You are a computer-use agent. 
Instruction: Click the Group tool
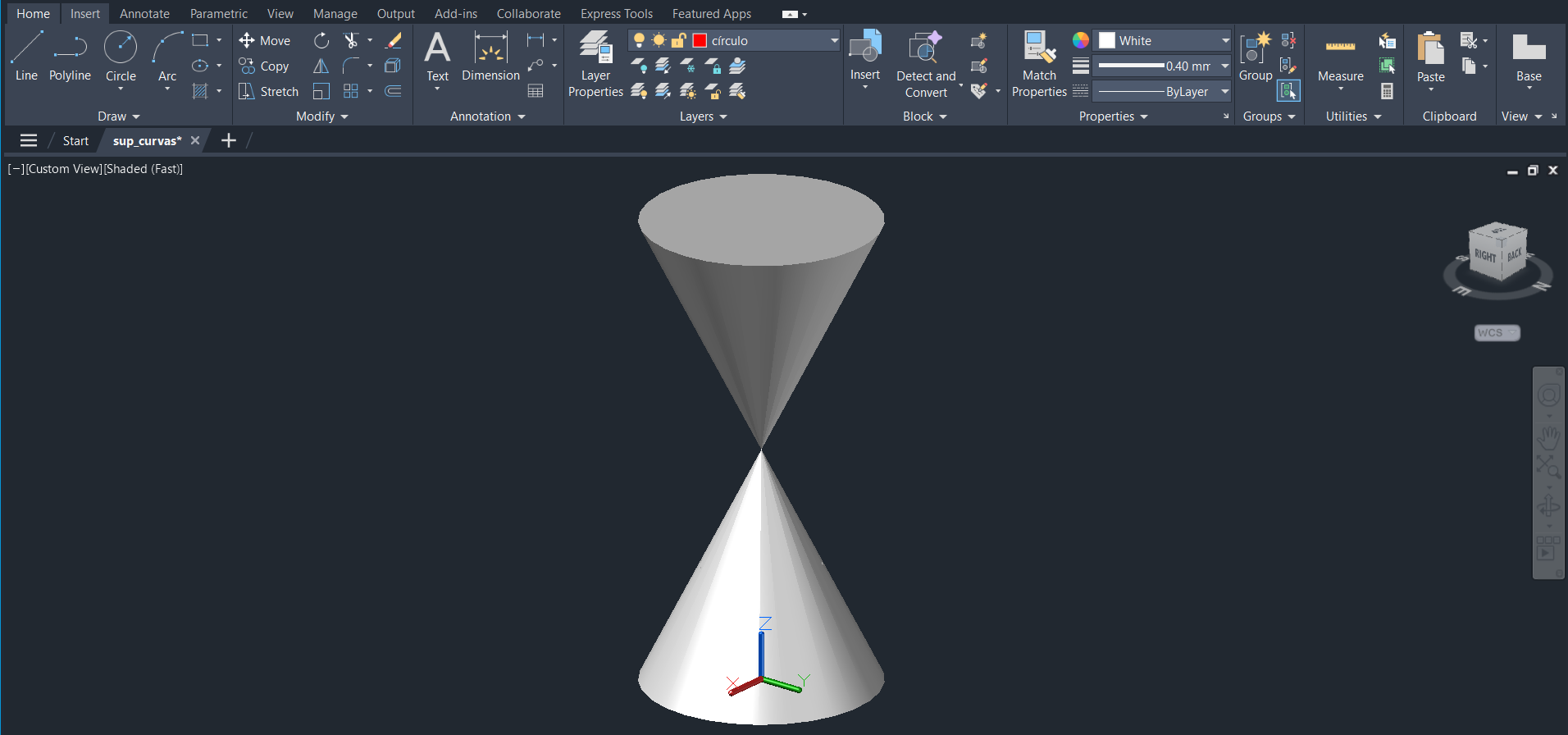1256,57
